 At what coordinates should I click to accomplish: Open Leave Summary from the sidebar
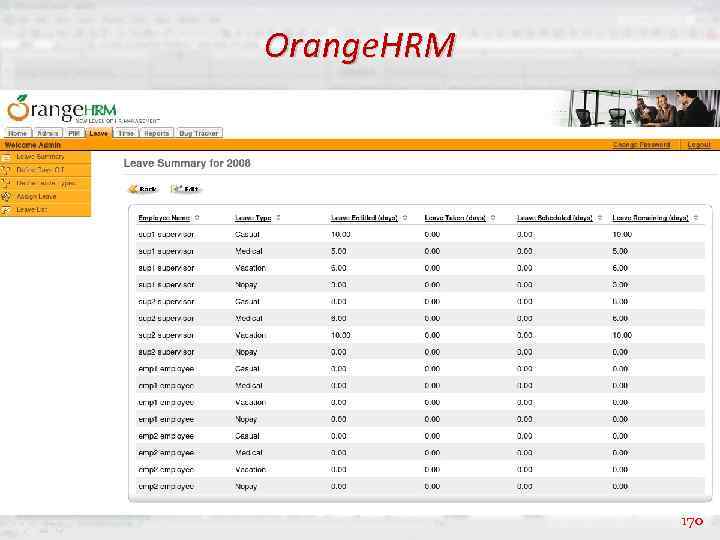pyautogui.click(x=40, y=157)
